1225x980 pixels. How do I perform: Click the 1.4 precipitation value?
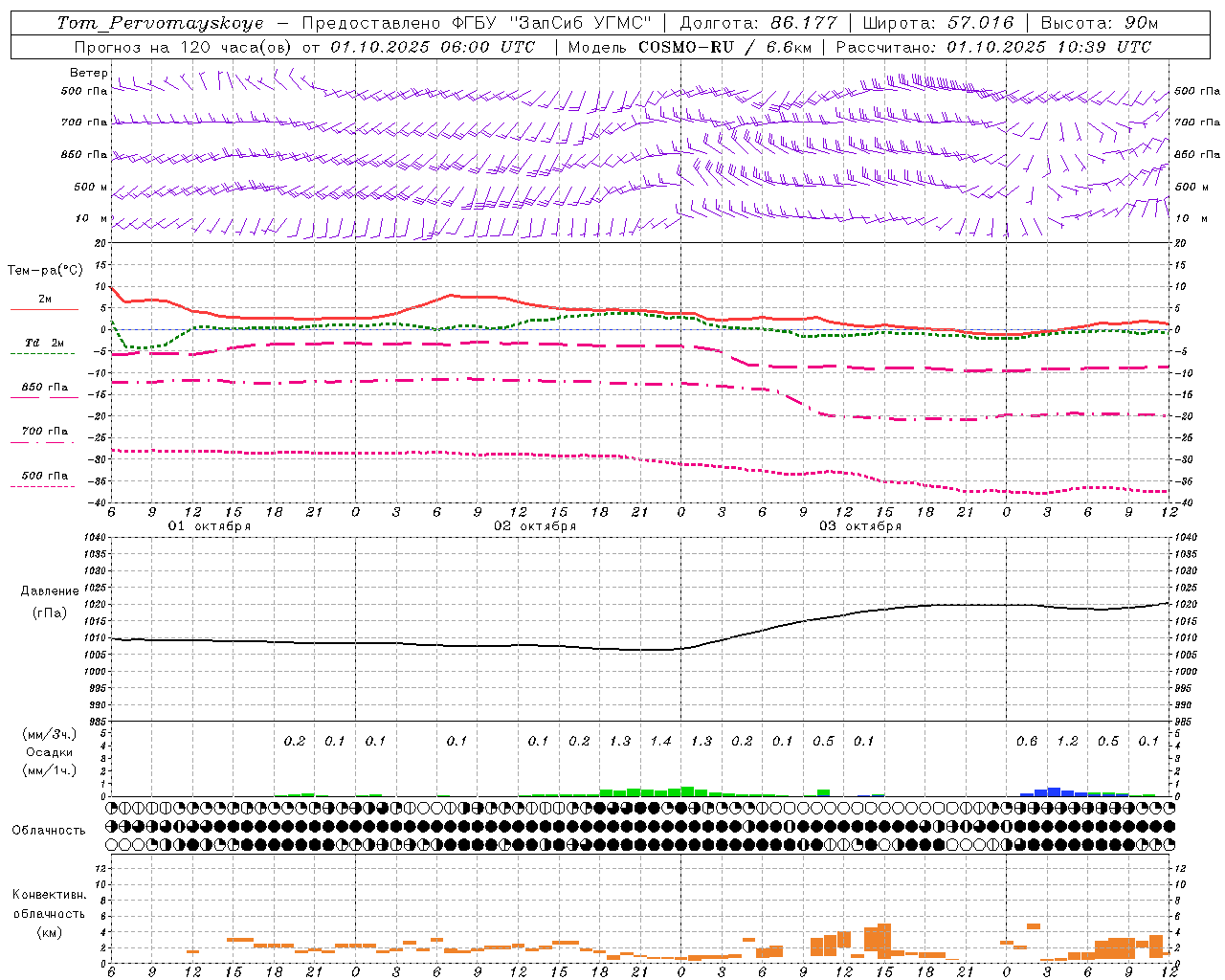tap(660, 742)
